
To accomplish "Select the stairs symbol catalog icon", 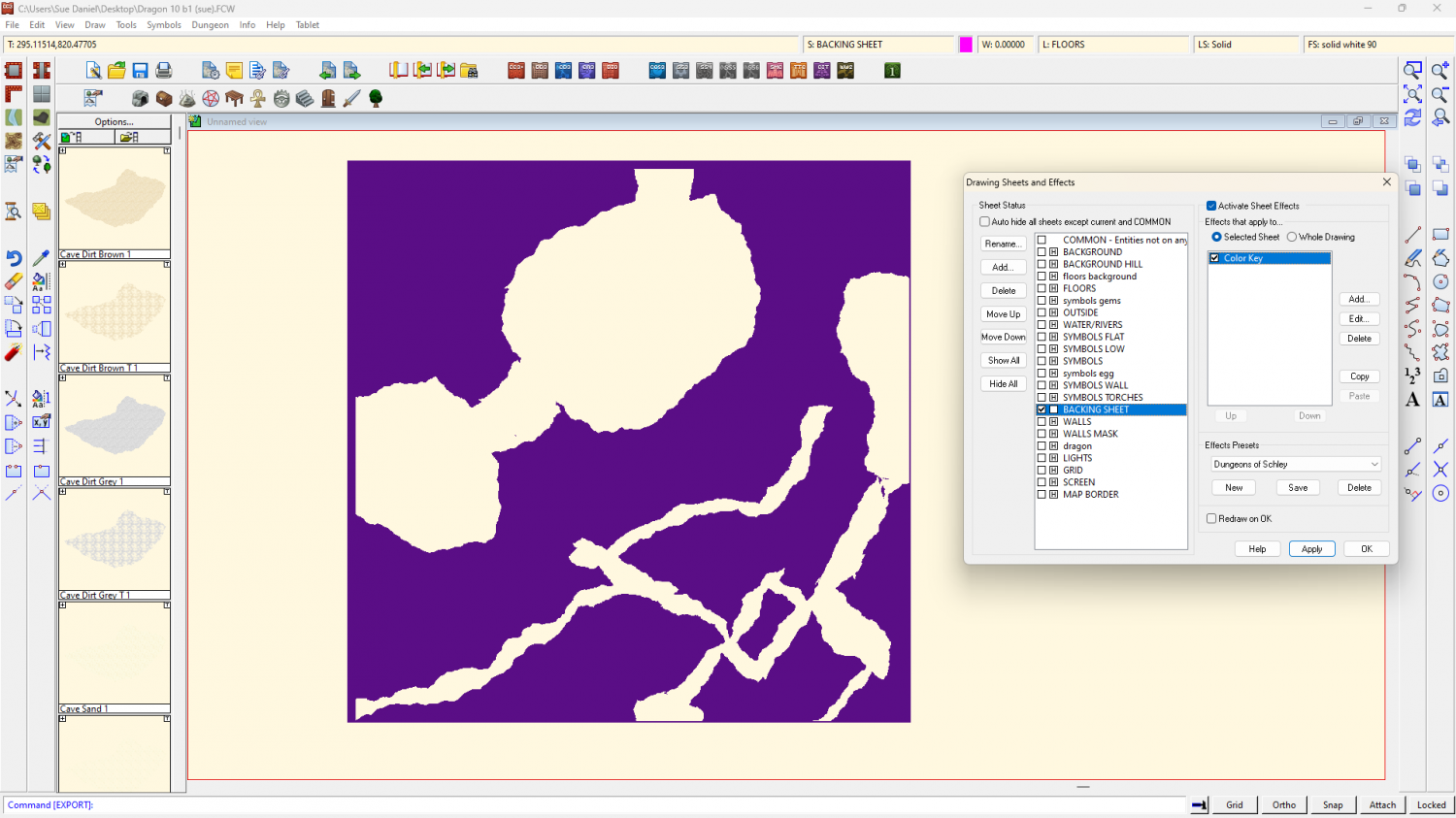I will (x=305, y=98).
